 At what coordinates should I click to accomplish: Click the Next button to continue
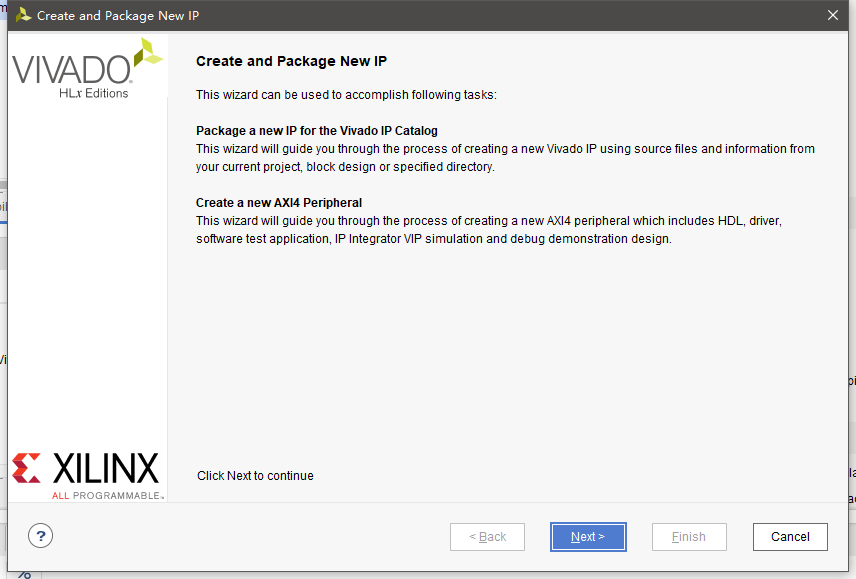point(588,537)
